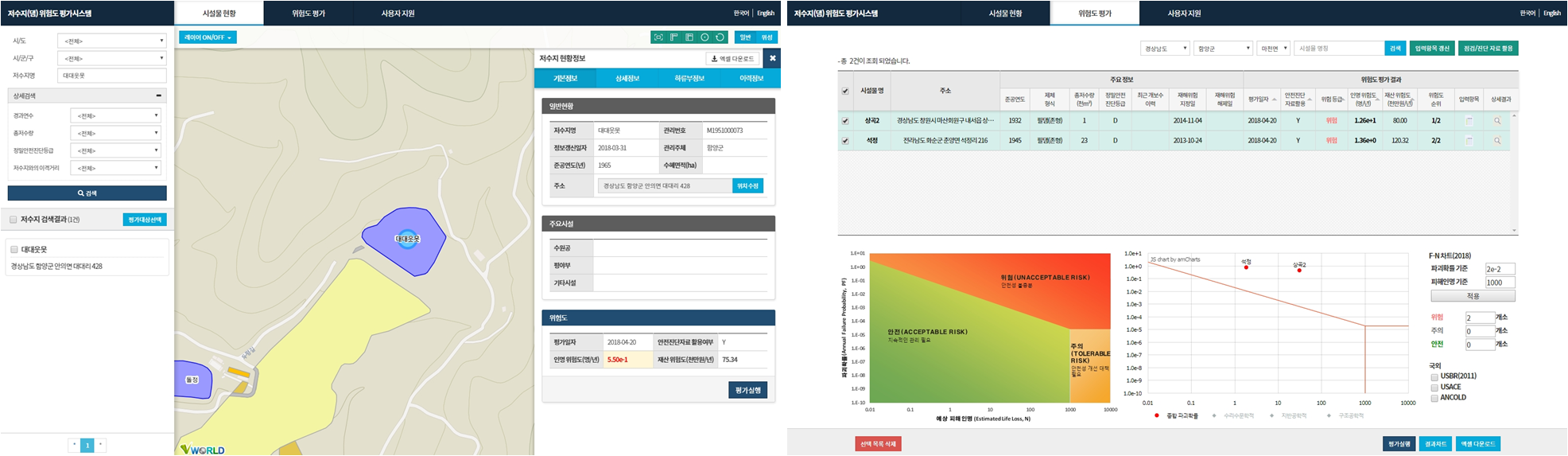Click the second green map toolbar icon

tap(673, 37)
